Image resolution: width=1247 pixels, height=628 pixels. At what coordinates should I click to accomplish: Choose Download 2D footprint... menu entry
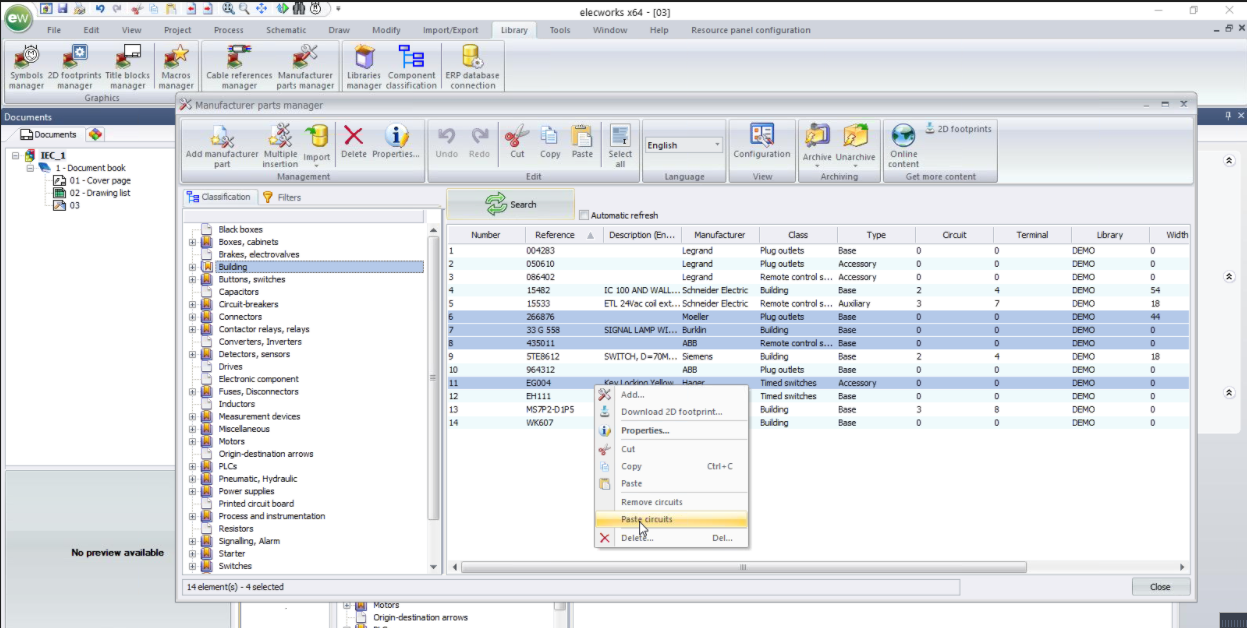pyautogui.click(x=670, y=412)
